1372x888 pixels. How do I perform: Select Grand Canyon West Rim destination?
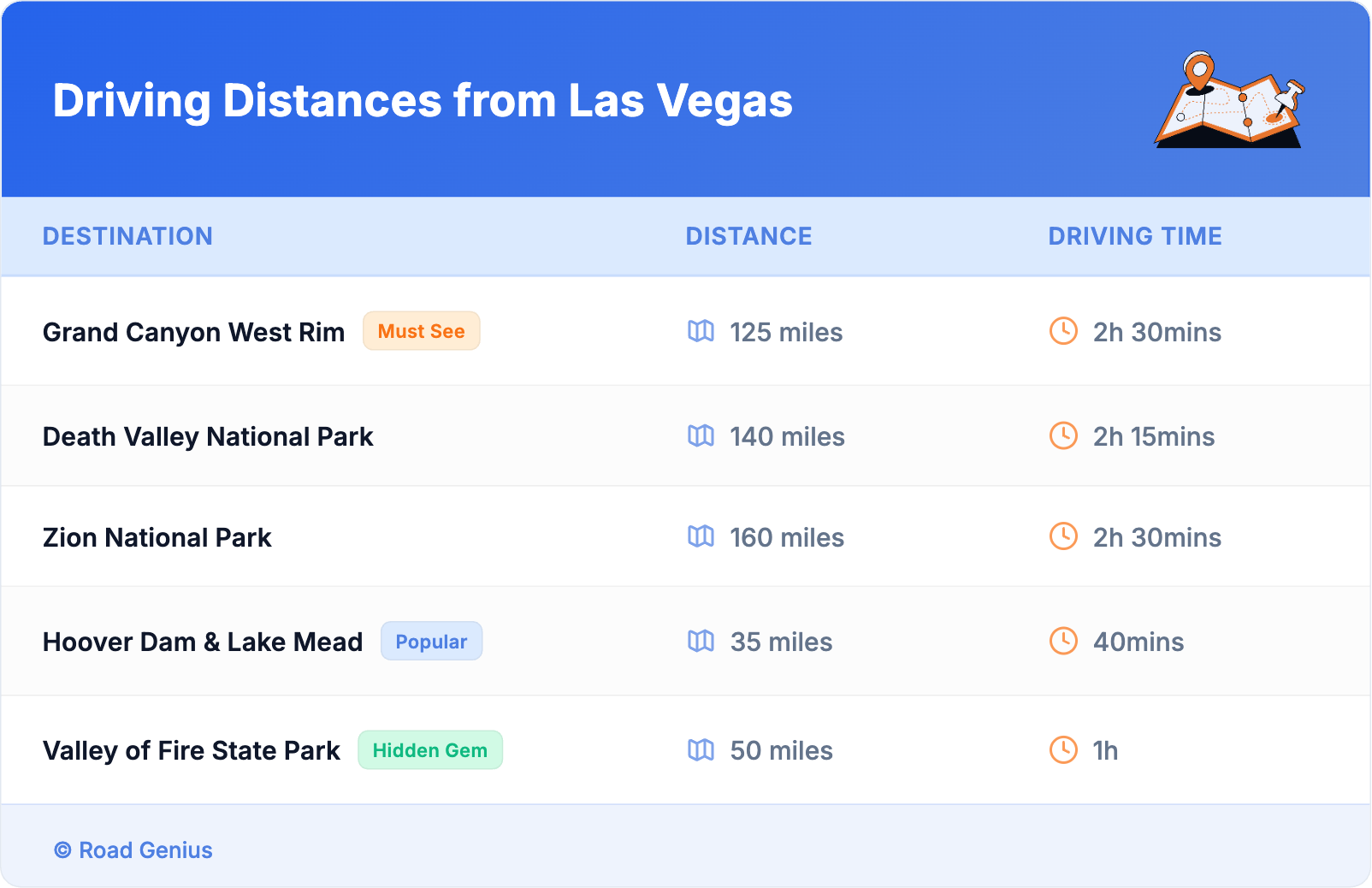193,332
